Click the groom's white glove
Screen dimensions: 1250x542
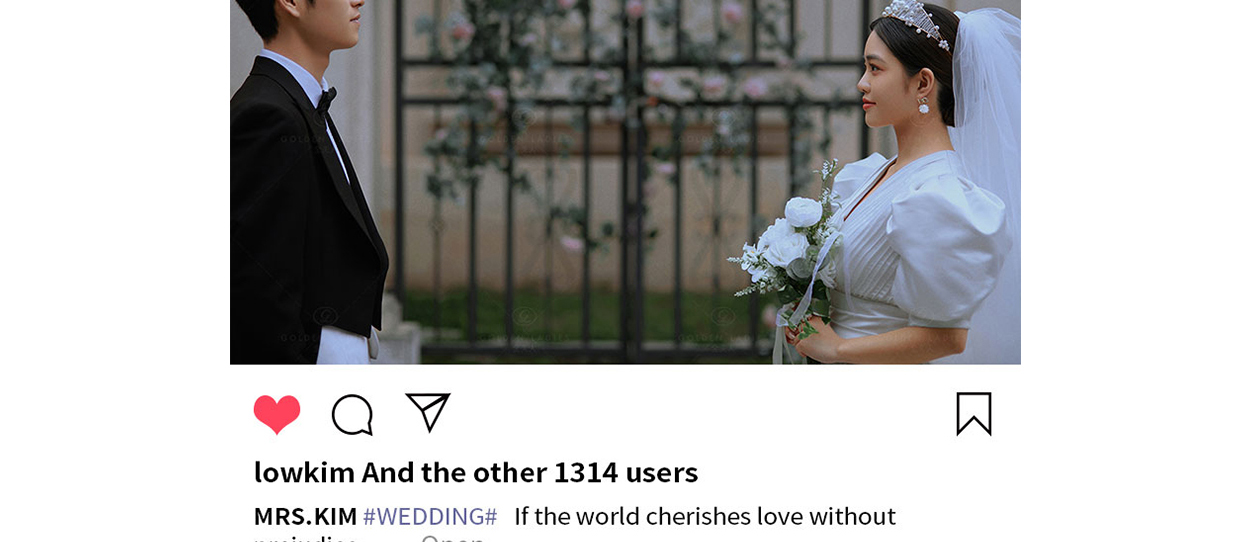[345, 345]
